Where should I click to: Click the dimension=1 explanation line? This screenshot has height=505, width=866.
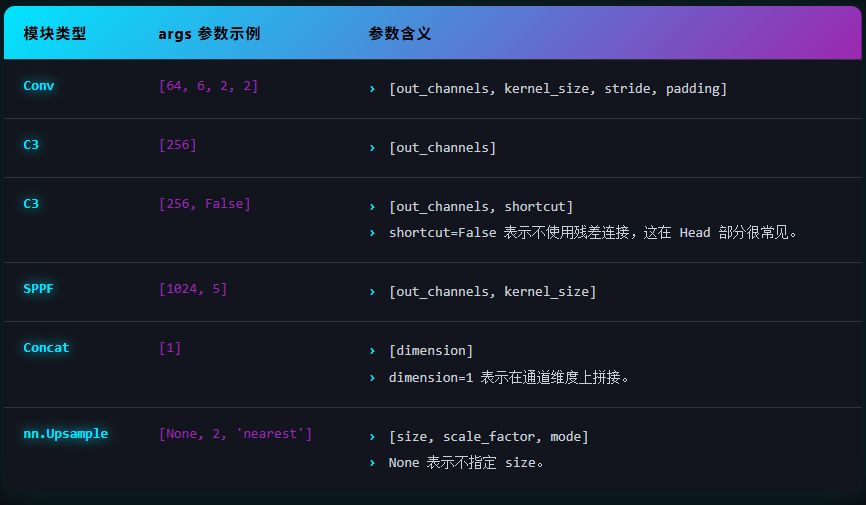[509, 377]
